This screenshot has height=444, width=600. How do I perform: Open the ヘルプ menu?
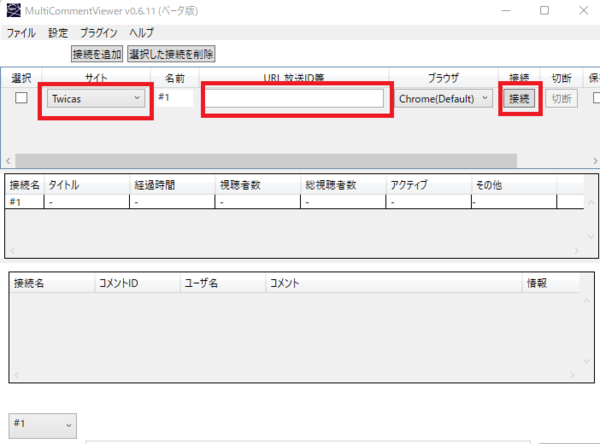tap(141, 33)
